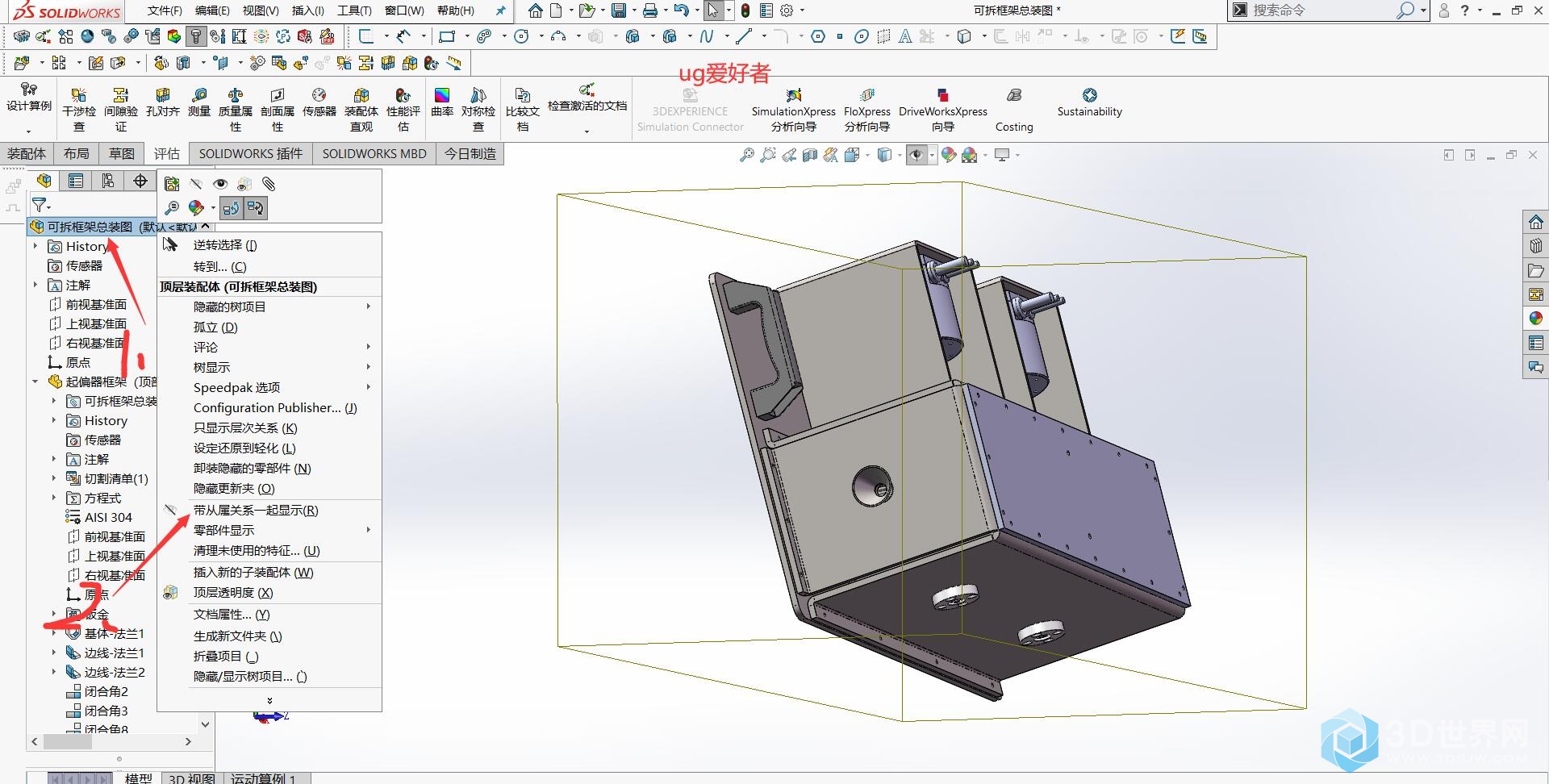The width and height of the screenshot is (1549, 784).
Task: Click the paperclip icon in context toolbar
Action: coord(269,184)
